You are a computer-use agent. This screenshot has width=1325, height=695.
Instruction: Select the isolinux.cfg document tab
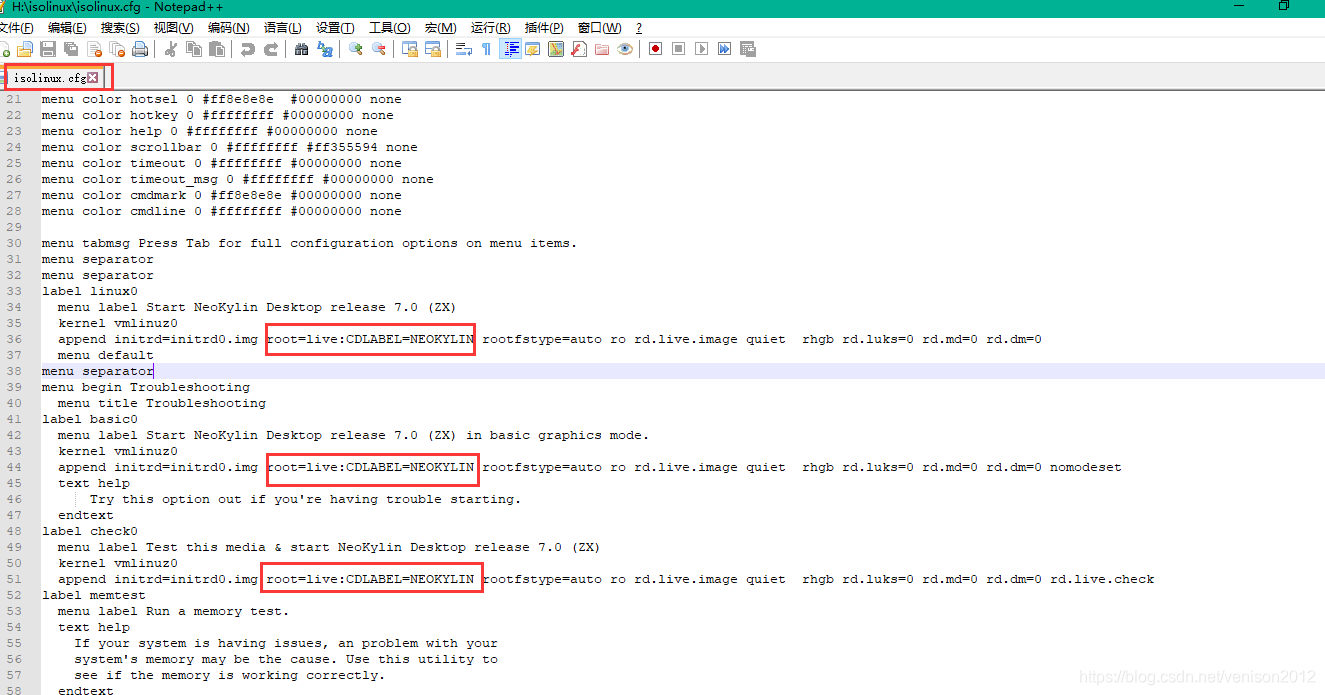[x=49, y=77]
